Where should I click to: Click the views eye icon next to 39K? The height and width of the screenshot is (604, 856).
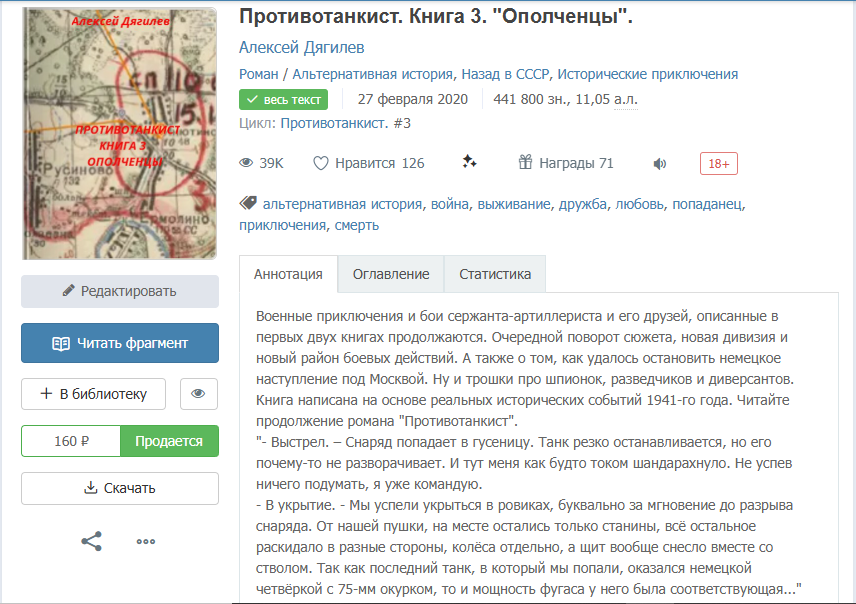[247, 163]
